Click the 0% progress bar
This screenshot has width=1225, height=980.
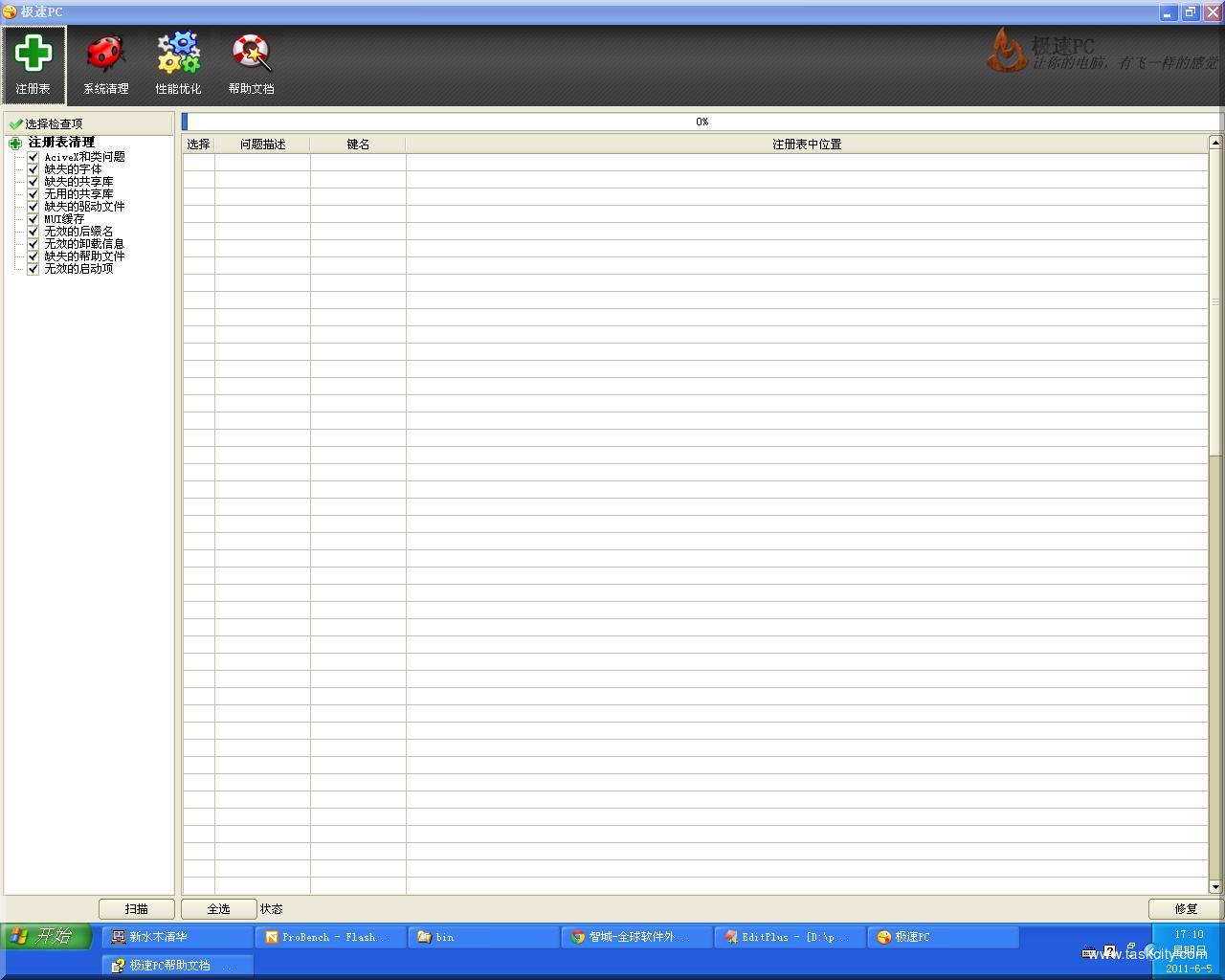tap(702, 121)
